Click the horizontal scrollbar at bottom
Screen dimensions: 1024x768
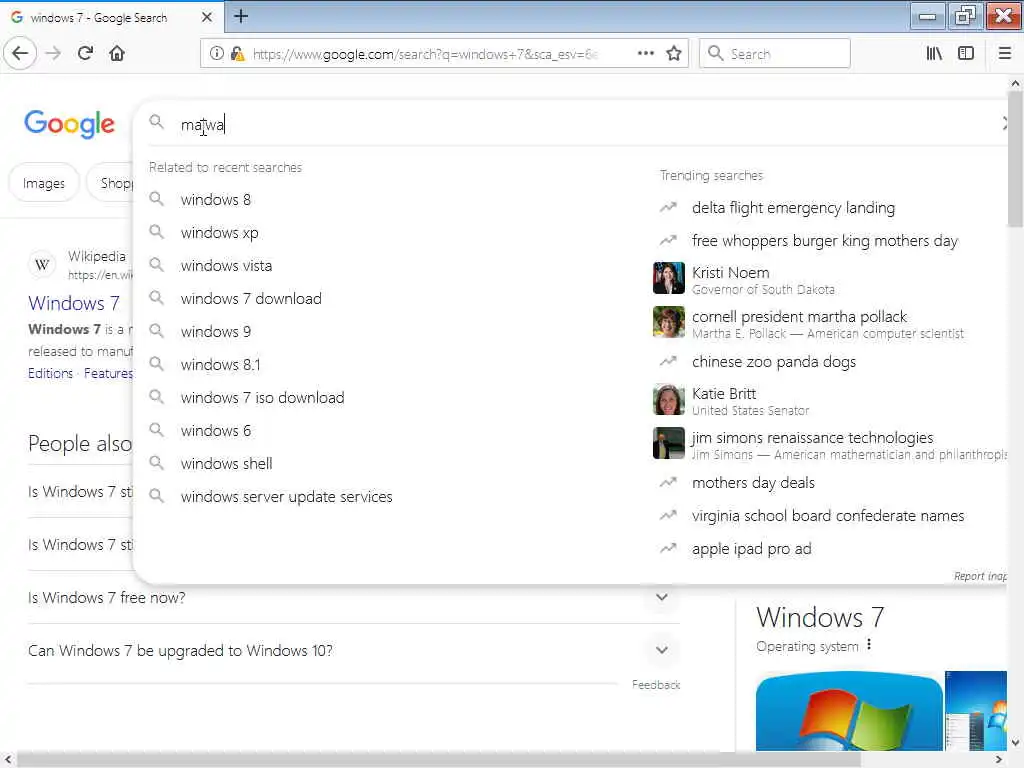(x=438, y=760)
